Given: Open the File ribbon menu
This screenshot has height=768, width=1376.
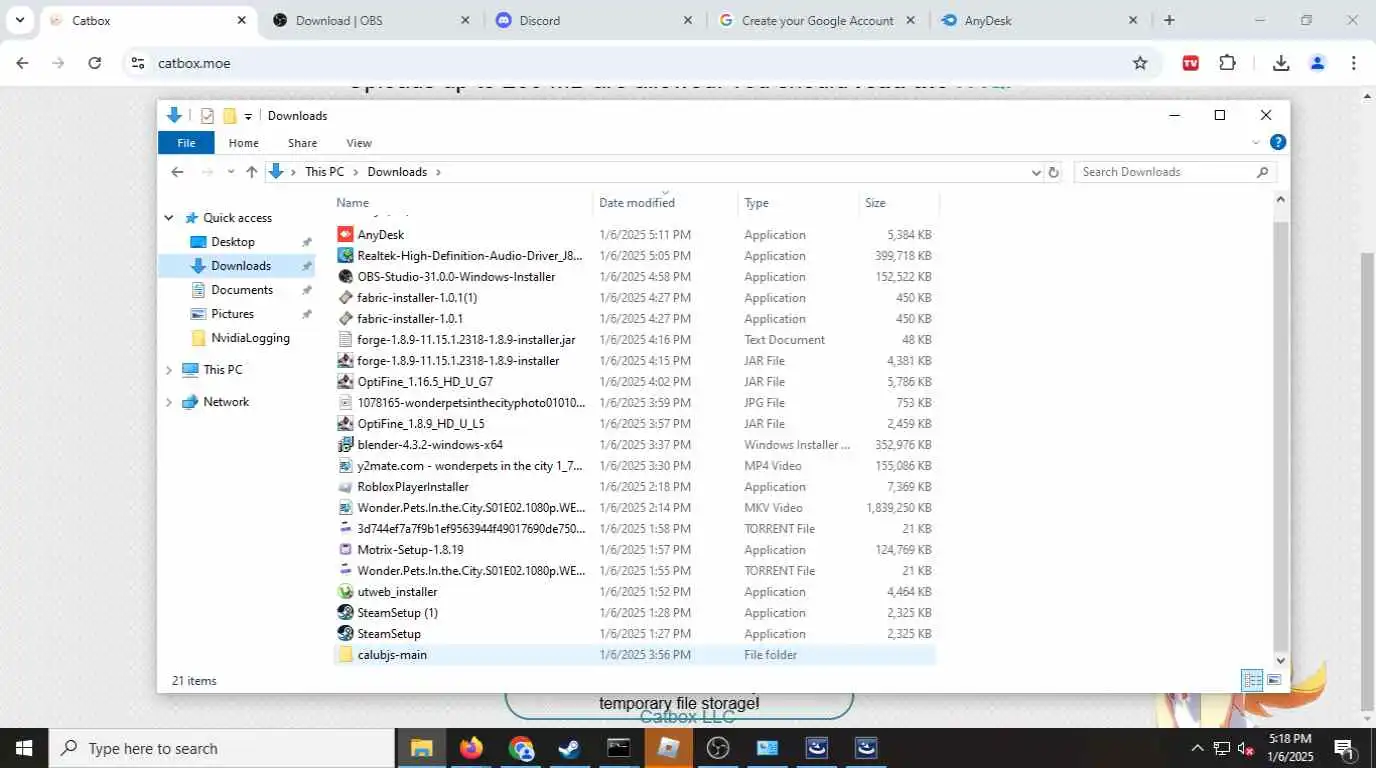Looking at the screenshot, I should pos(186,143).
